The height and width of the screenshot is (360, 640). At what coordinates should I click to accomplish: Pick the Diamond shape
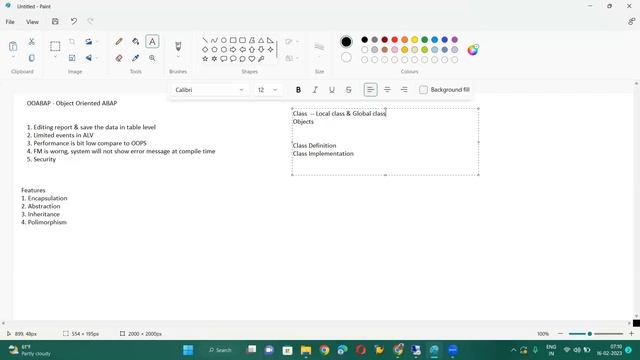[x=205, y=49]
